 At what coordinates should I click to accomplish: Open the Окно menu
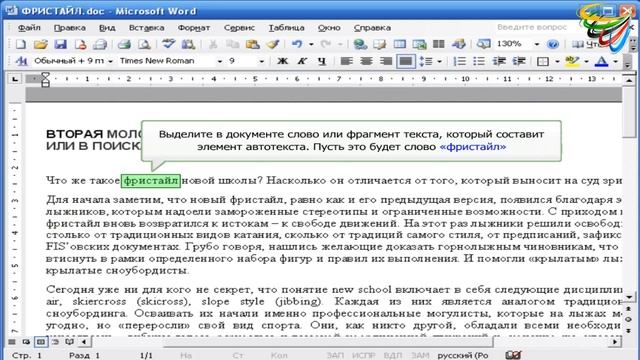[x=329, y=28]
